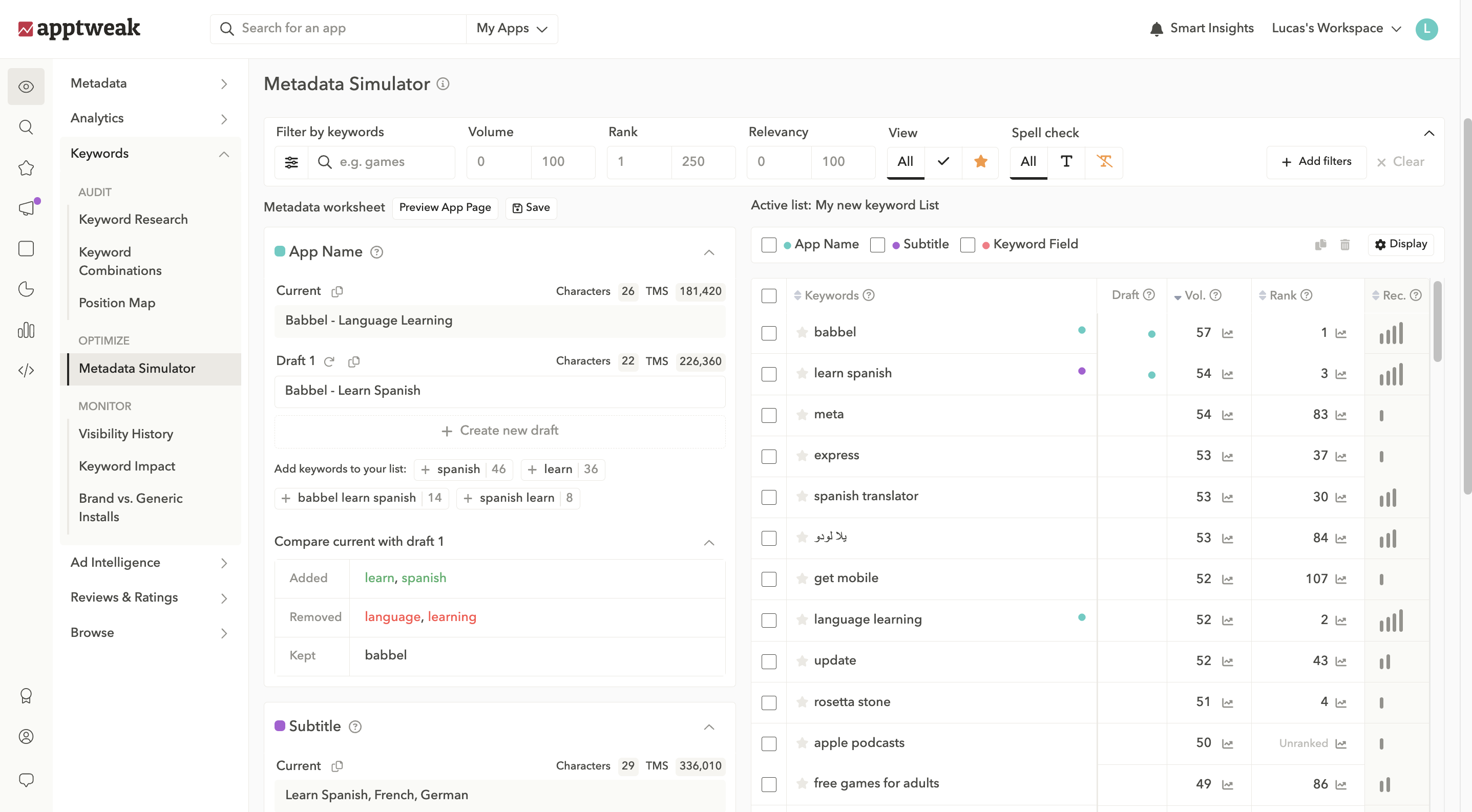The width and height of the screenshot is (1472, 812).
Task: Click Create new draft
Action: click(500, 431)
